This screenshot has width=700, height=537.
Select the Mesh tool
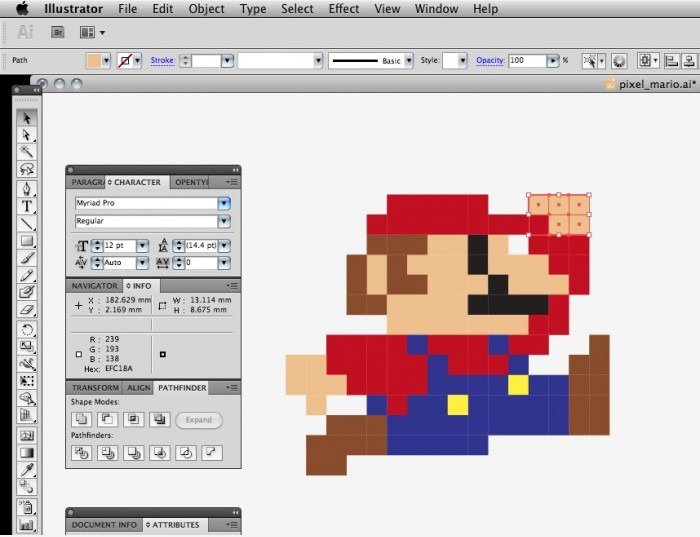click(27, 435)
